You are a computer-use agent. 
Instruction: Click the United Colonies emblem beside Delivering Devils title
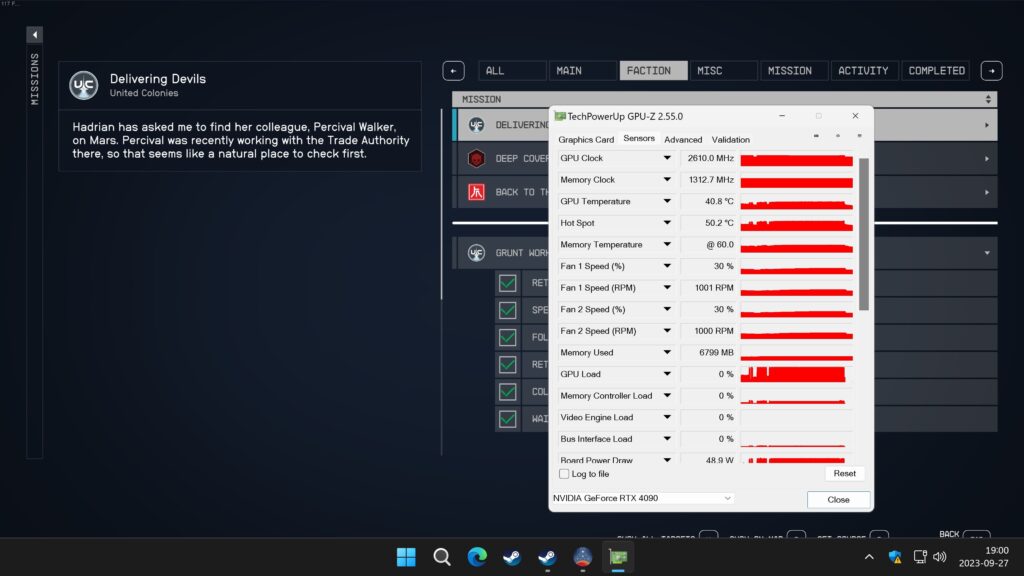click(x=84, y=85)
